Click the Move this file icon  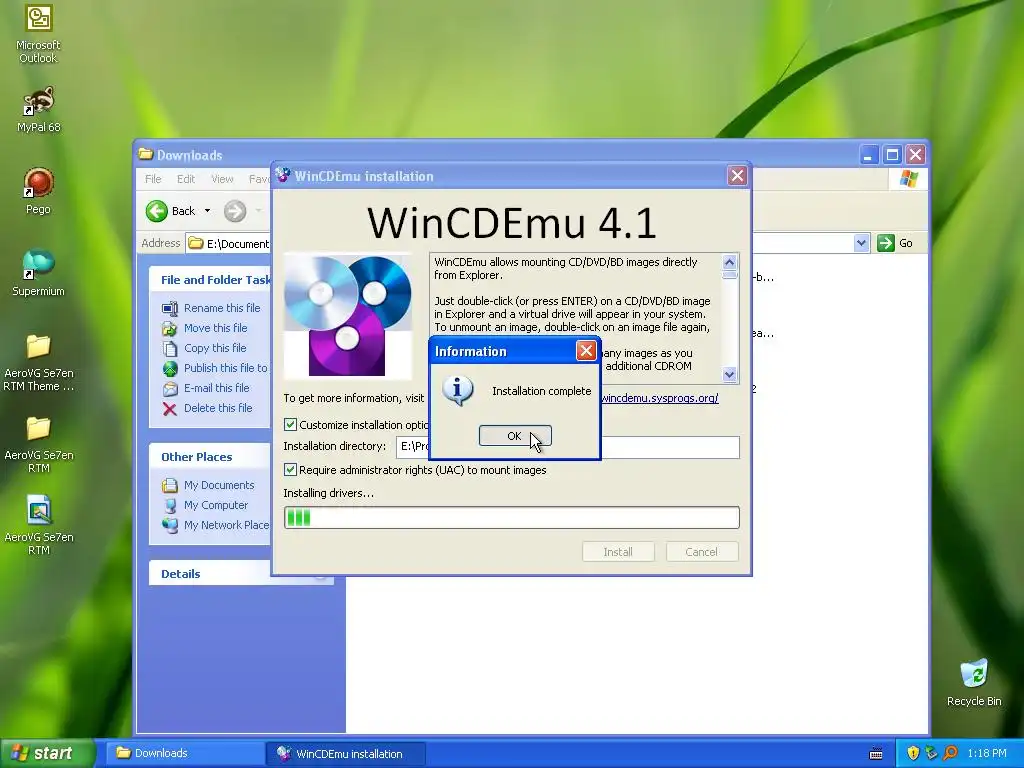[170, 328]
